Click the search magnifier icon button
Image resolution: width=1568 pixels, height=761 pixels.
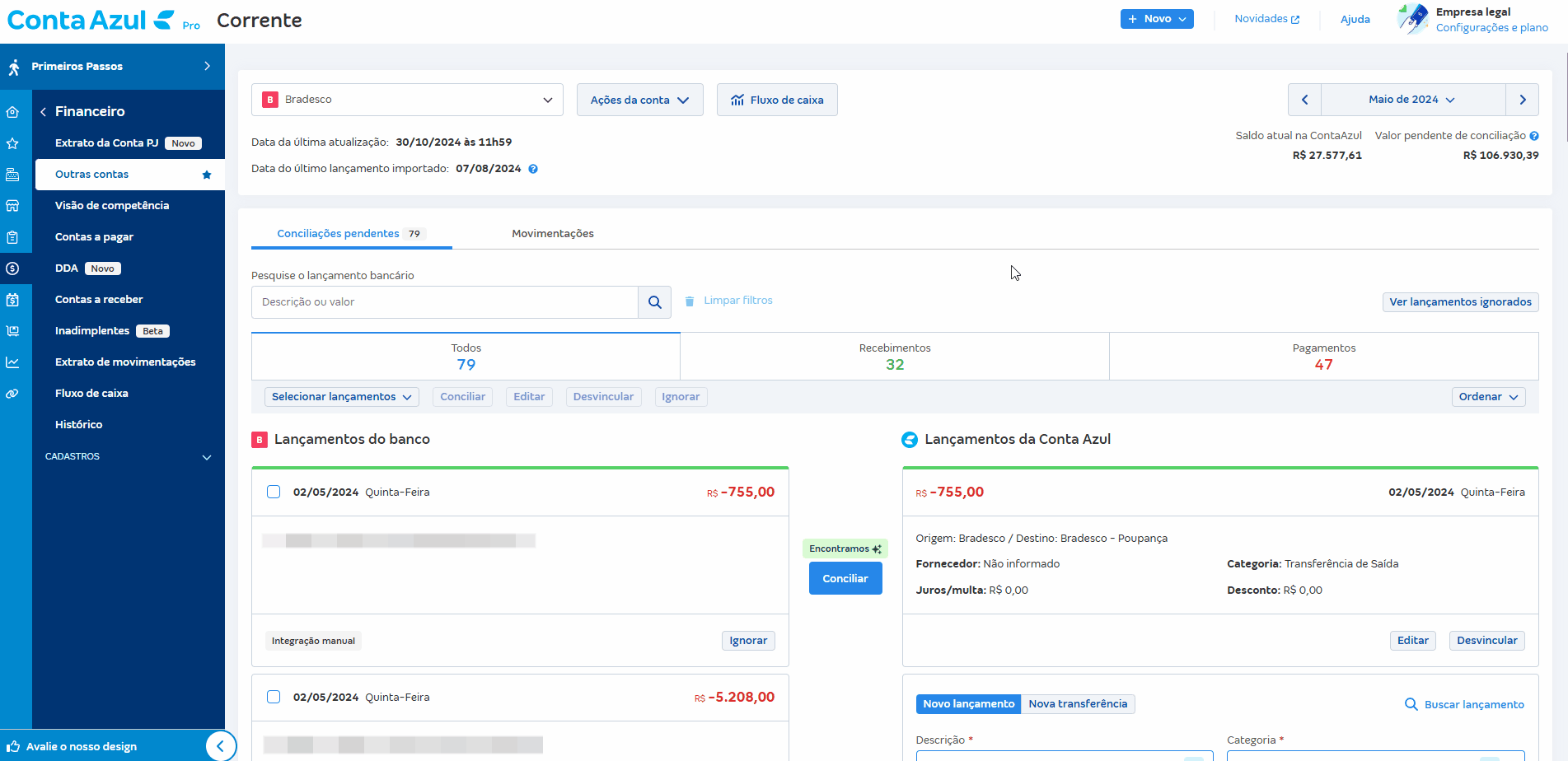tap(654, 302)
